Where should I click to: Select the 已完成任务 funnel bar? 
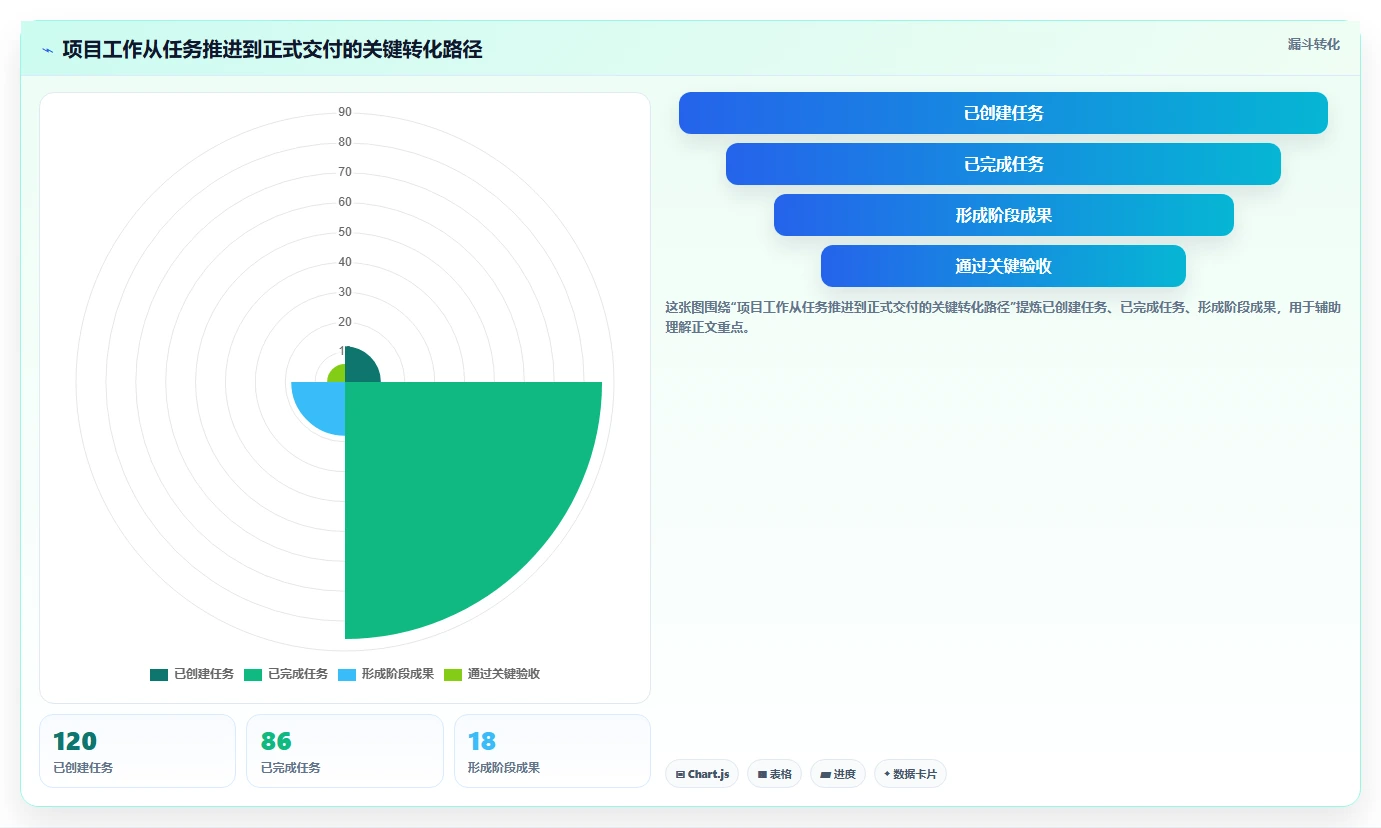point(1003,164)
